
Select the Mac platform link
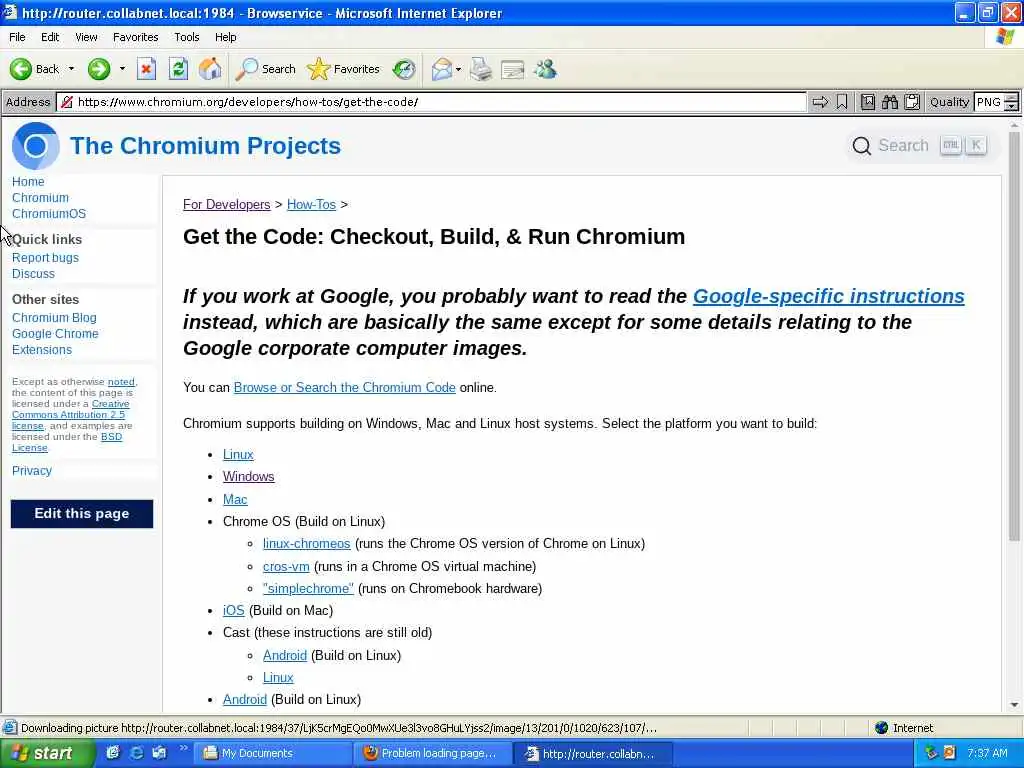click(x=235, y=499)
